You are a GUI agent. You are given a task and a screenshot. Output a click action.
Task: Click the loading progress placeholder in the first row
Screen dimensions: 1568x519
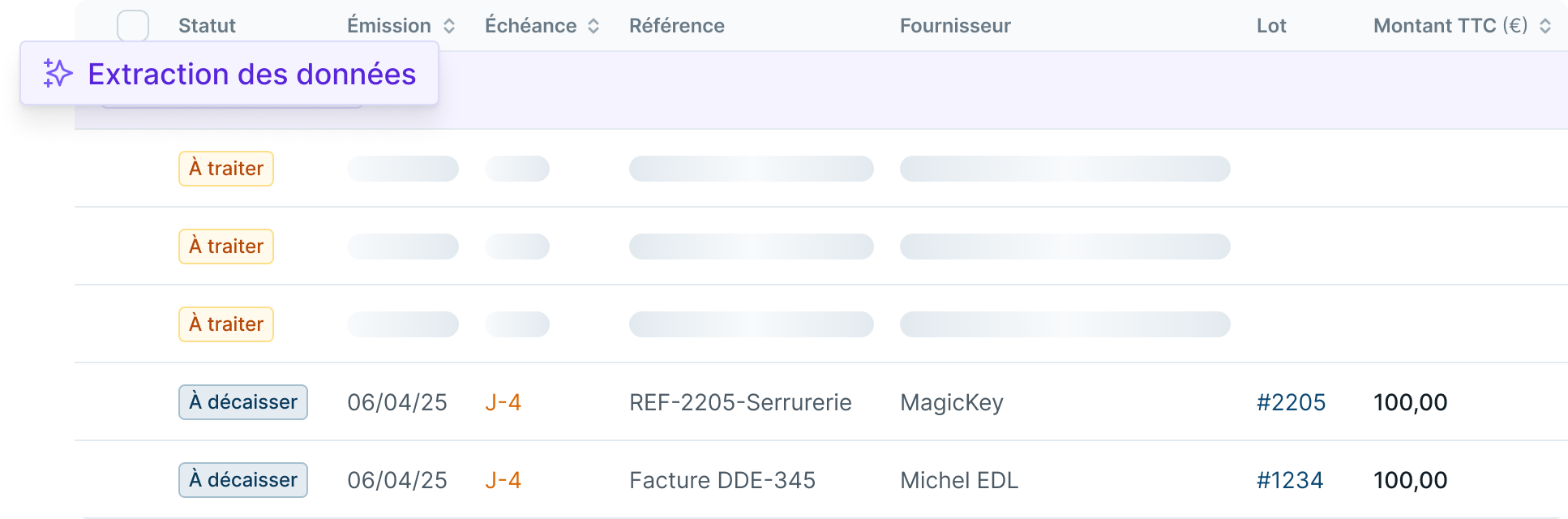[x=403, y=168]
